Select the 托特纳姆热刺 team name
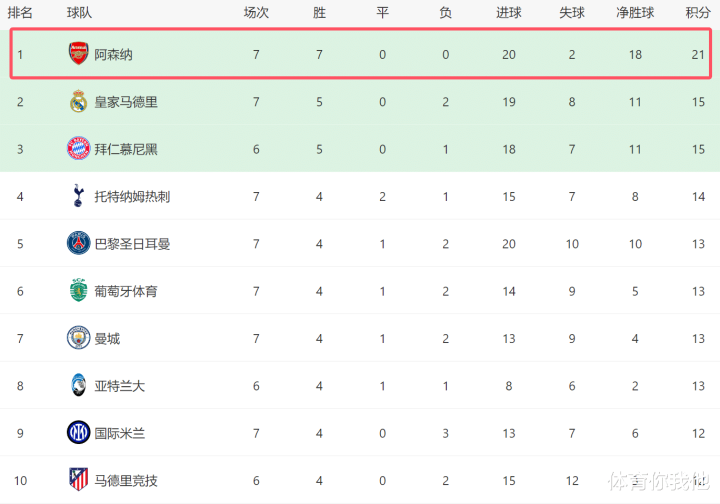The height and width of the screenshot is (504, 720). pyautogui.click(x=132, y=197)
